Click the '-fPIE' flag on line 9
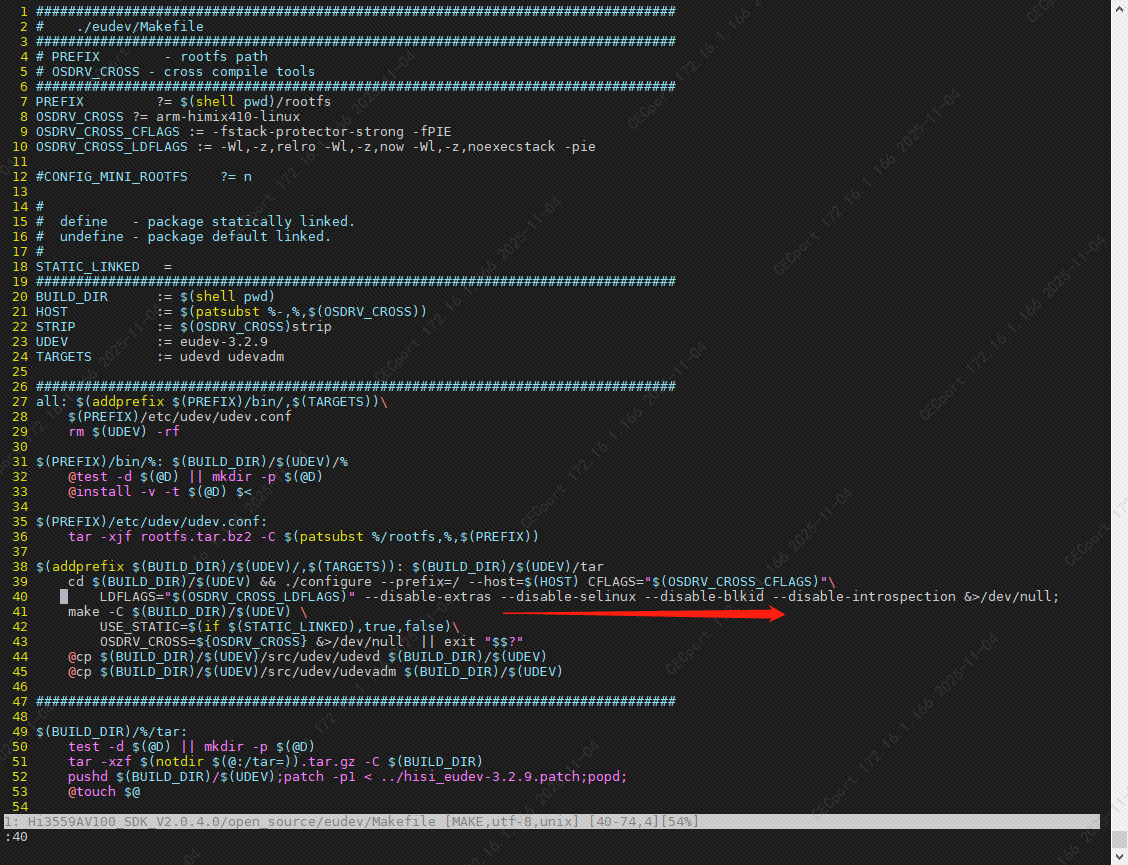 (432, 132)
